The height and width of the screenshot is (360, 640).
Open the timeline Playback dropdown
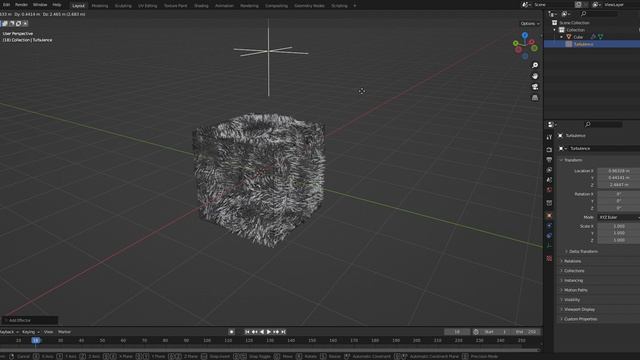(9, 332)
